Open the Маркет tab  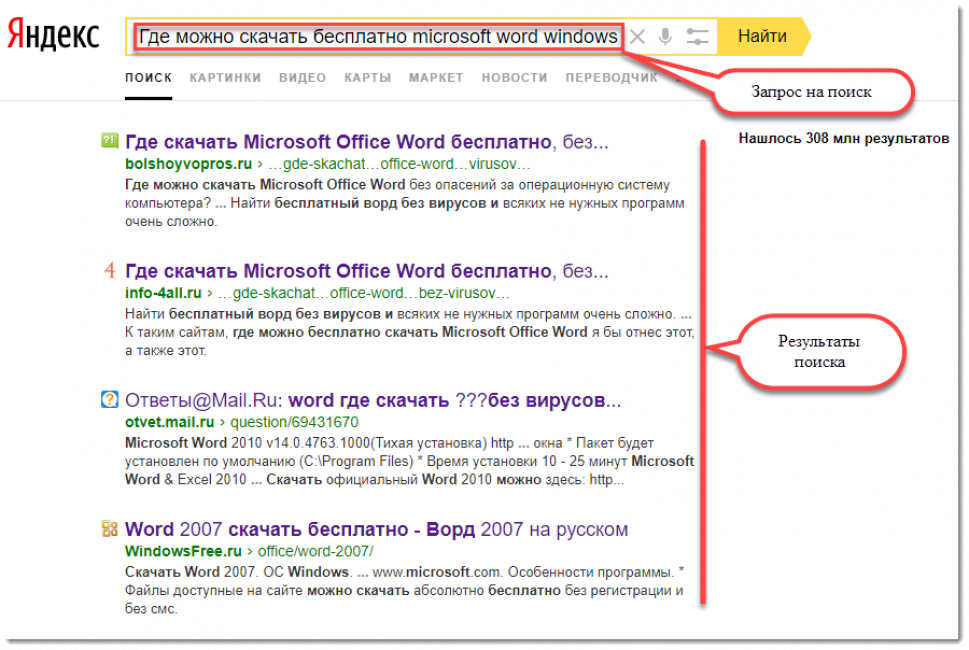pos(436,78)
